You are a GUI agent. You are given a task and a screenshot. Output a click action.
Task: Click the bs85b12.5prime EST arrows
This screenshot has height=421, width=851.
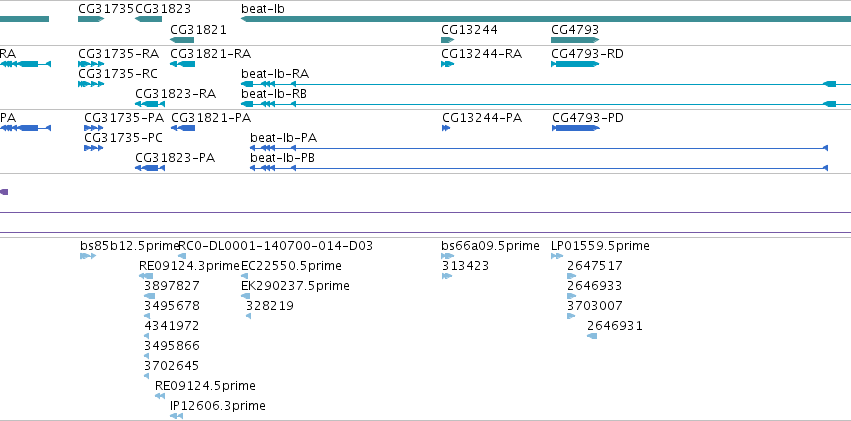88,256
